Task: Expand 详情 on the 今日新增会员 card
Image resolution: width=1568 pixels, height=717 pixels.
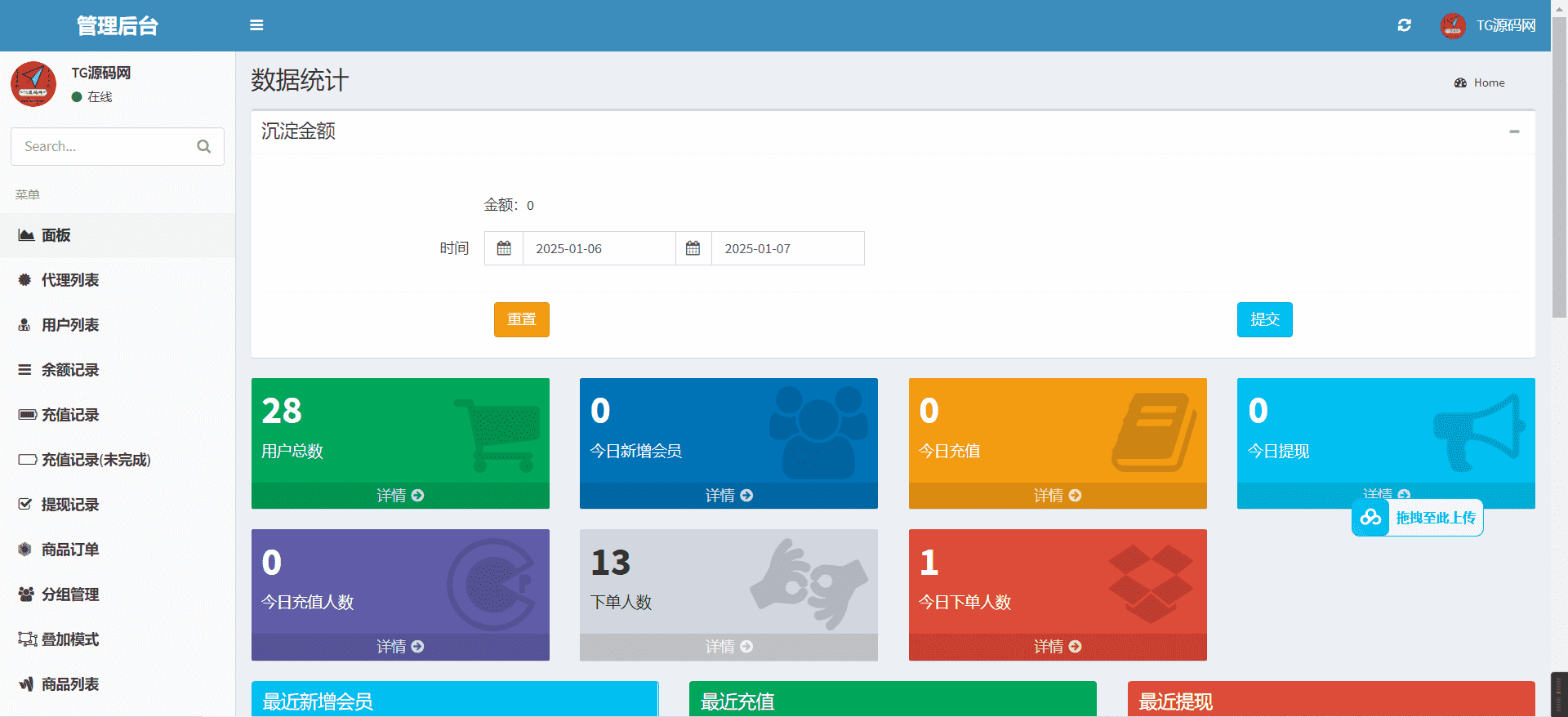Action: coord(728,496)
